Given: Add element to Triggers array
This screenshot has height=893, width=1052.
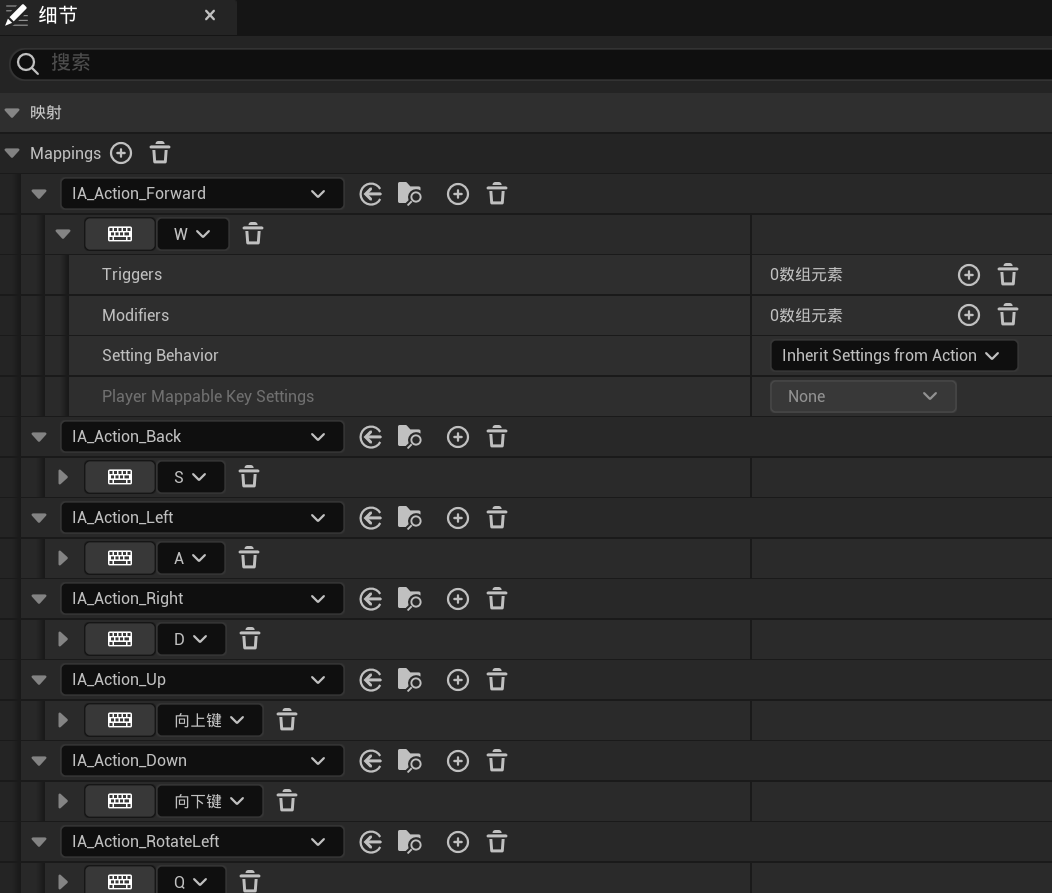Looking at the screenshot, I should 968,275.
